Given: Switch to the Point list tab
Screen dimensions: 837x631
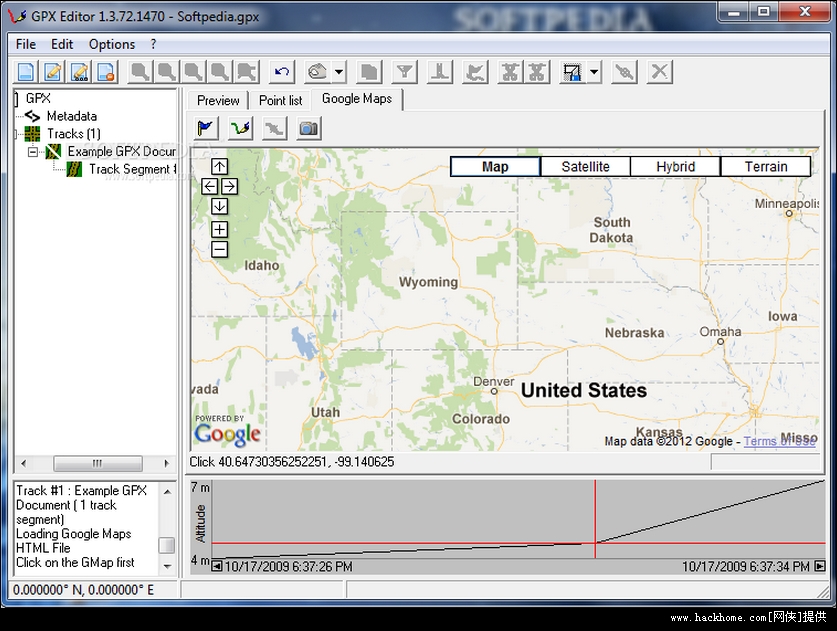Looking at the screenshot, I should pyautogui.click(x=280, y=100).
